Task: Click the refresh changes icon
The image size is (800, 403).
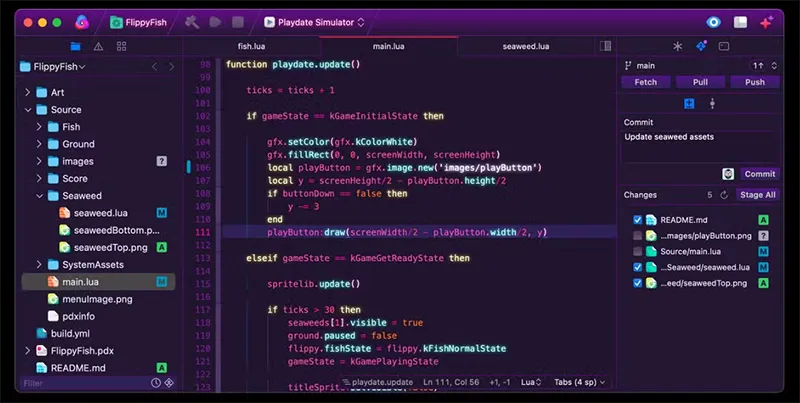Action: coord(722,195)
